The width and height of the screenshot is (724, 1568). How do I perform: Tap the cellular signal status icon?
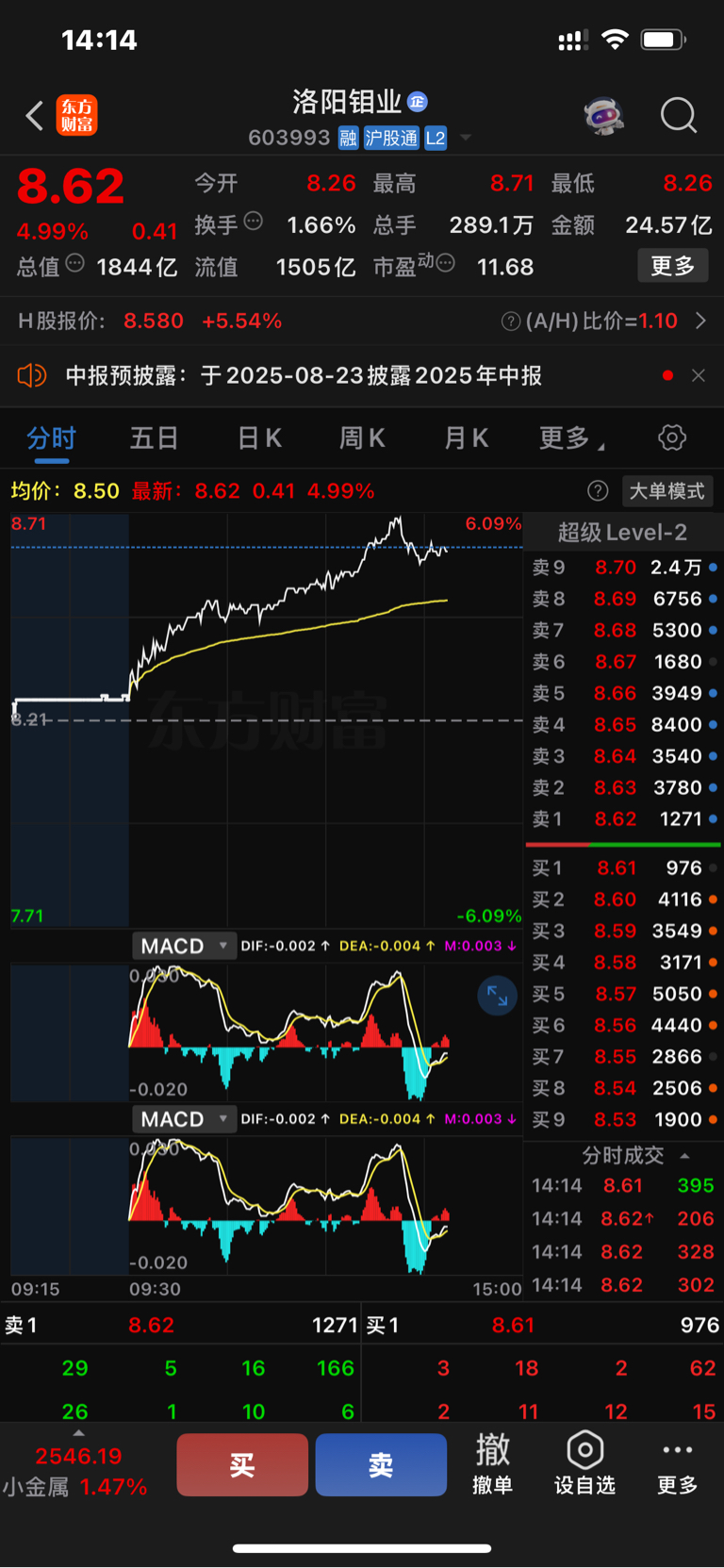[x=573, y=40]
